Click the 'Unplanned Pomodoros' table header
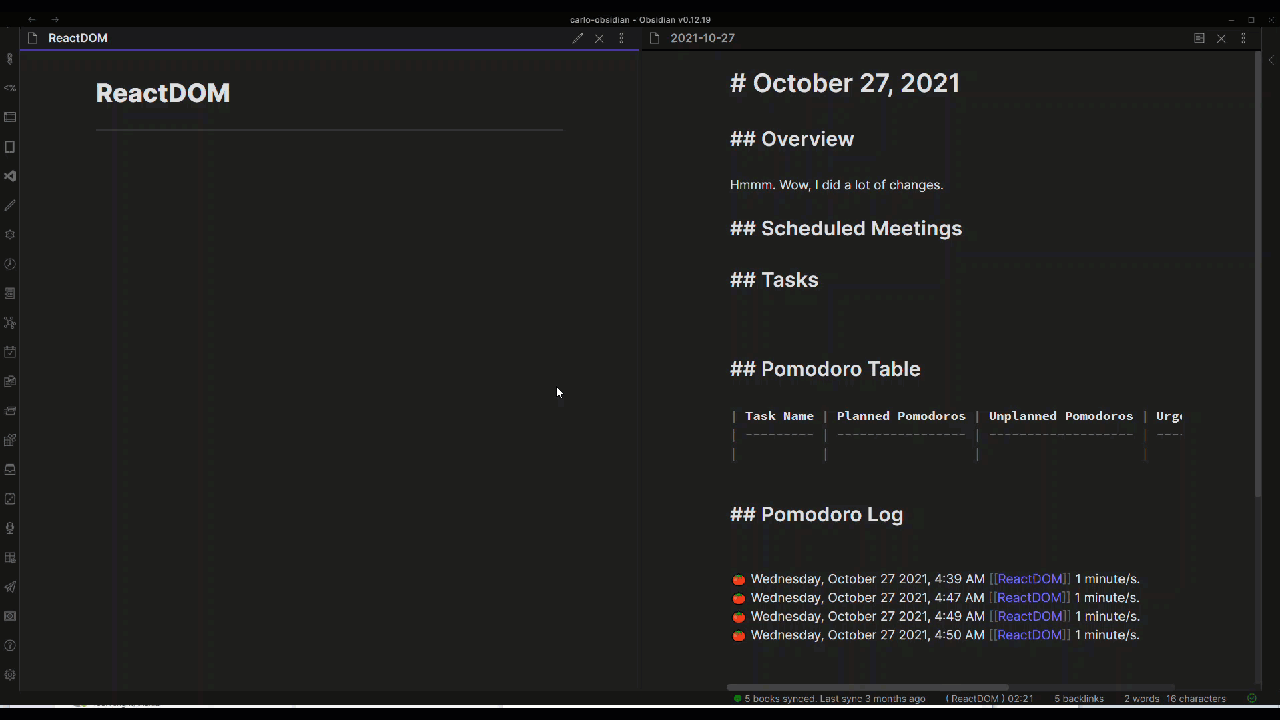This screenshot has width=1280, height=720. (1061, 416)
